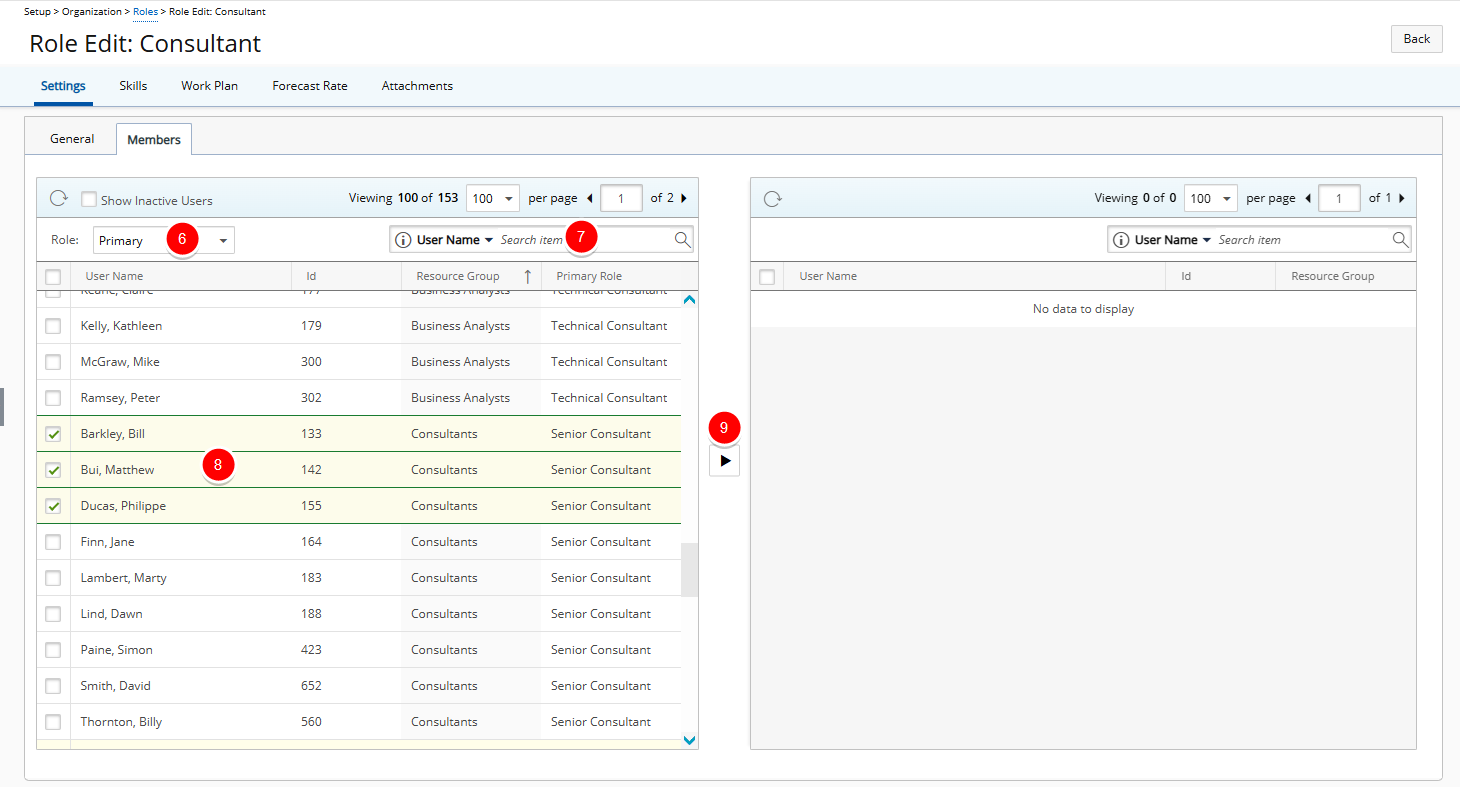Click the search magnifier in right panel
The image size is (1460, 787).
(1400, 239)
